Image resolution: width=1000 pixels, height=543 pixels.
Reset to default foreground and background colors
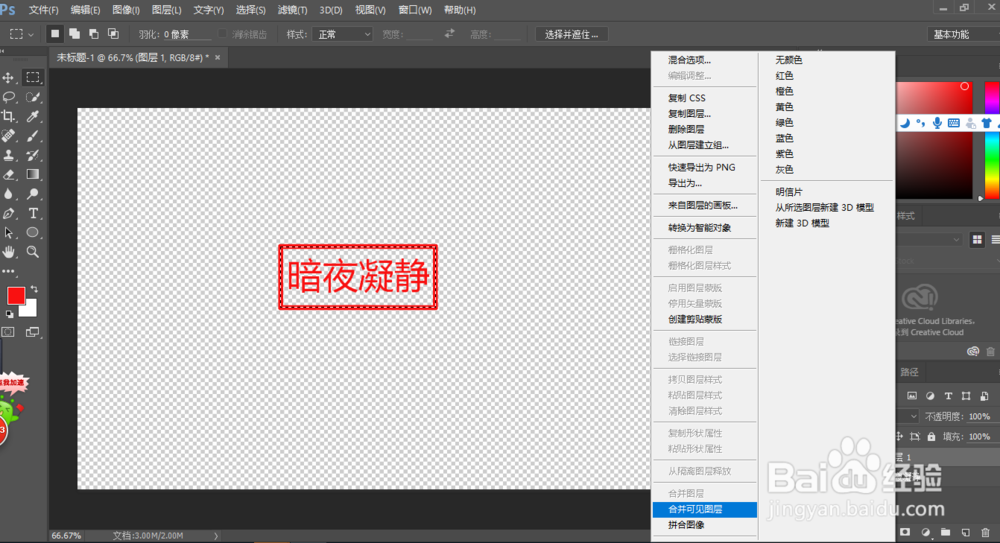click(9, 314)
